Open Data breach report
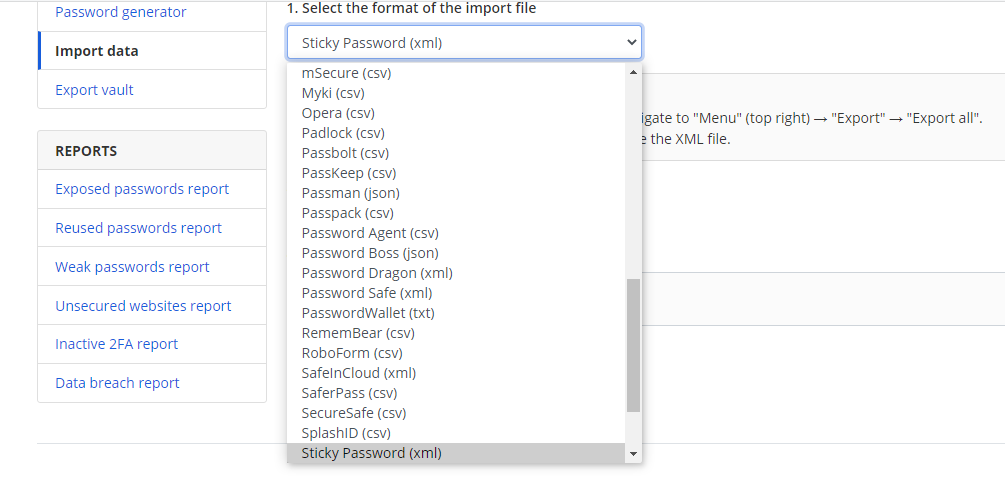 pyautogui.click(x=117, y=383)
